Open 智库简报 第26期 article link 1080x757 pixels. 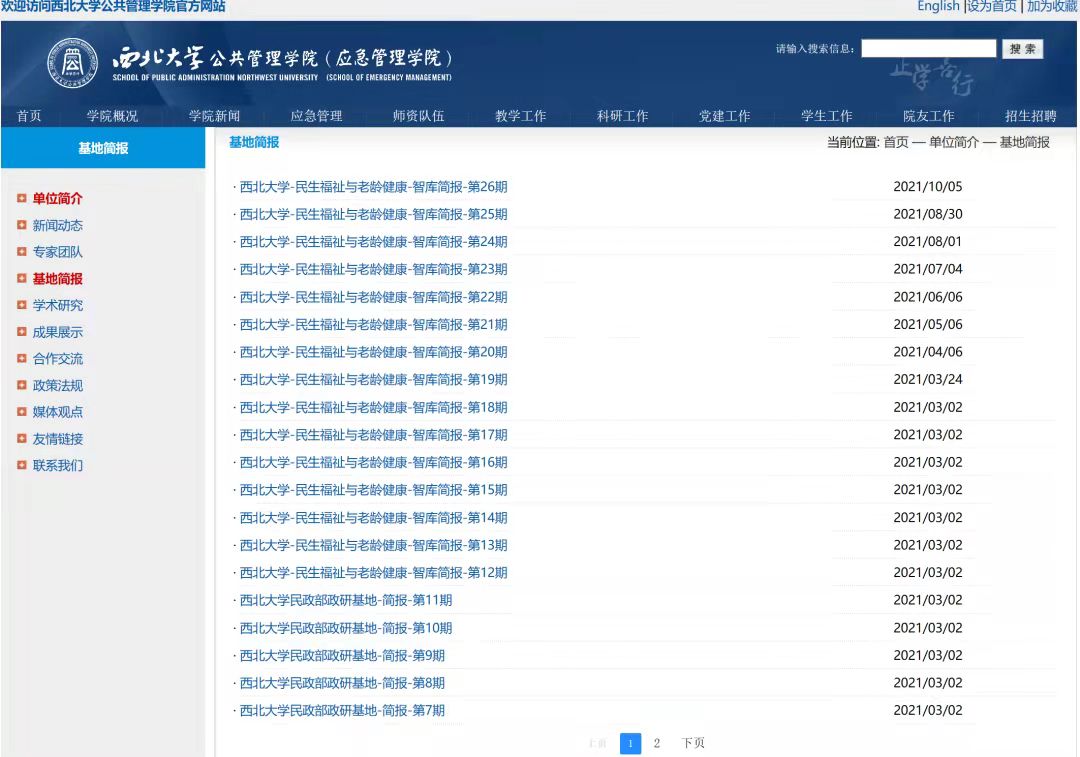373,187
